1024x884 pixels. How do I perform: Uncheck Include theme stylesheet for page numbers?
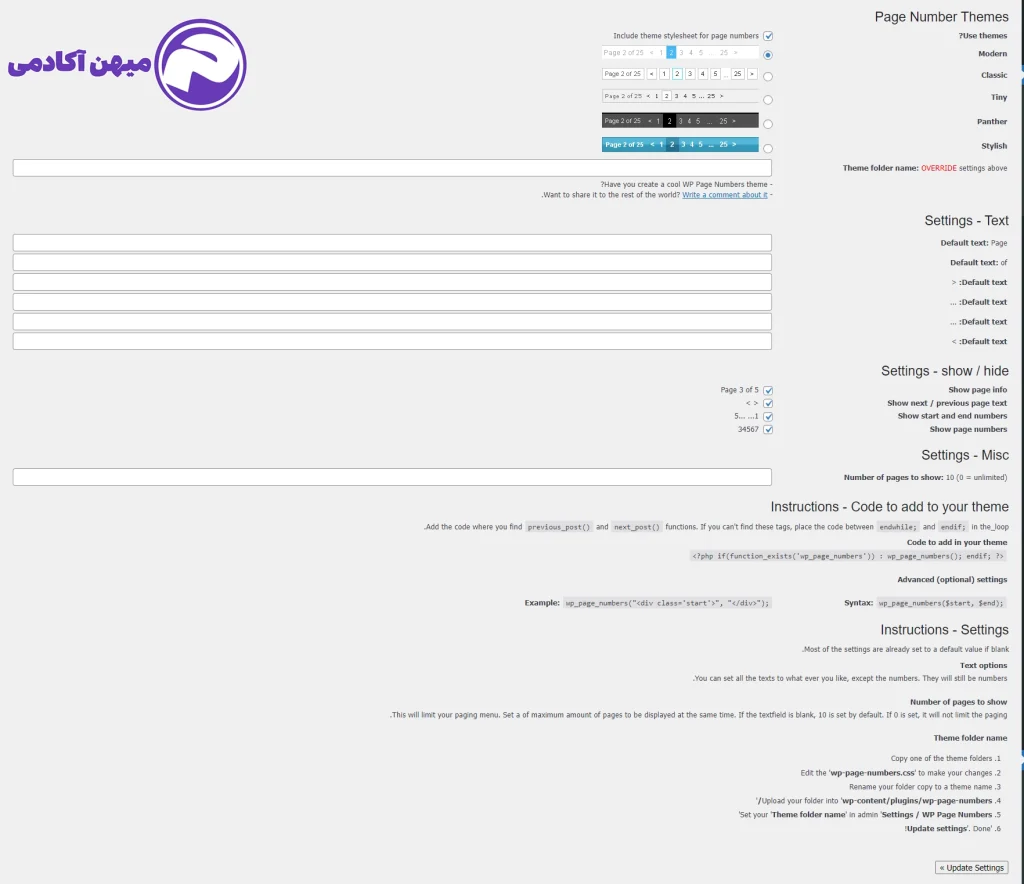click(x=768, y=35)
